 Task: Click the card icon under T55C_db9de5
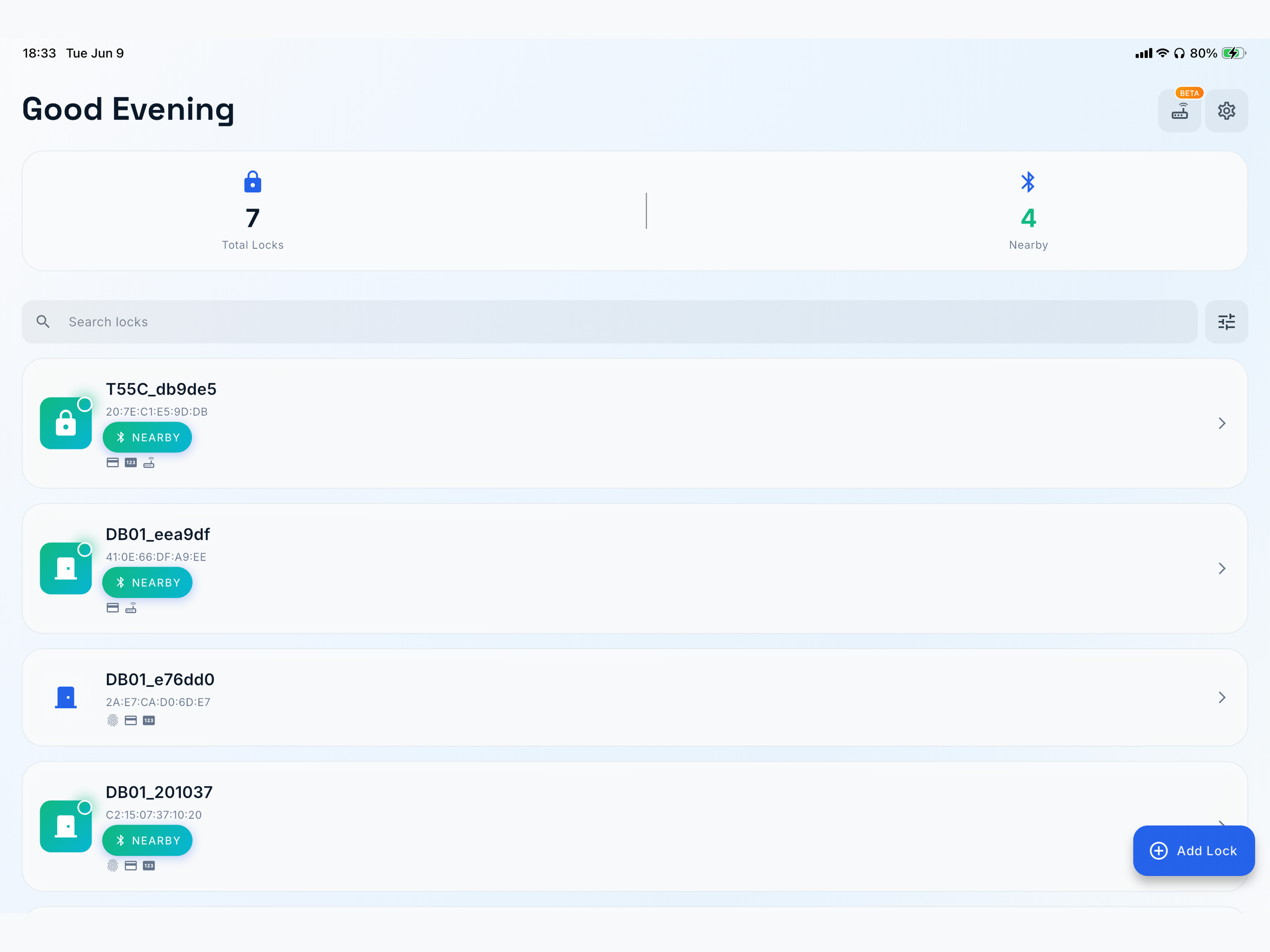[112, 463]
